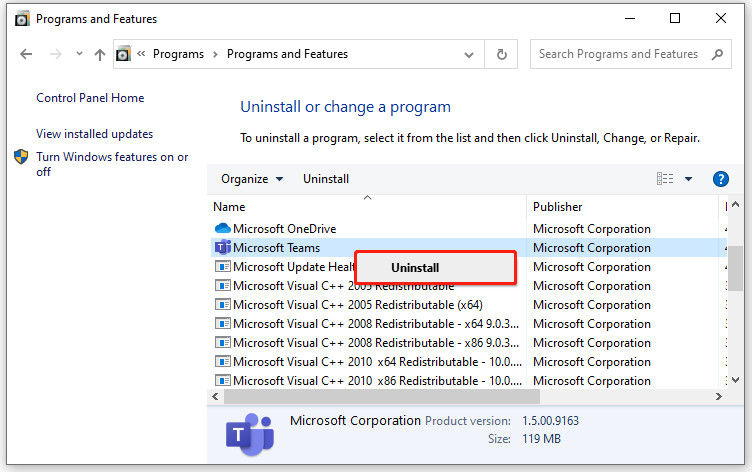The image size is (752, 472).
Task: Click the search magnifier icon
Action: [717, 54]
